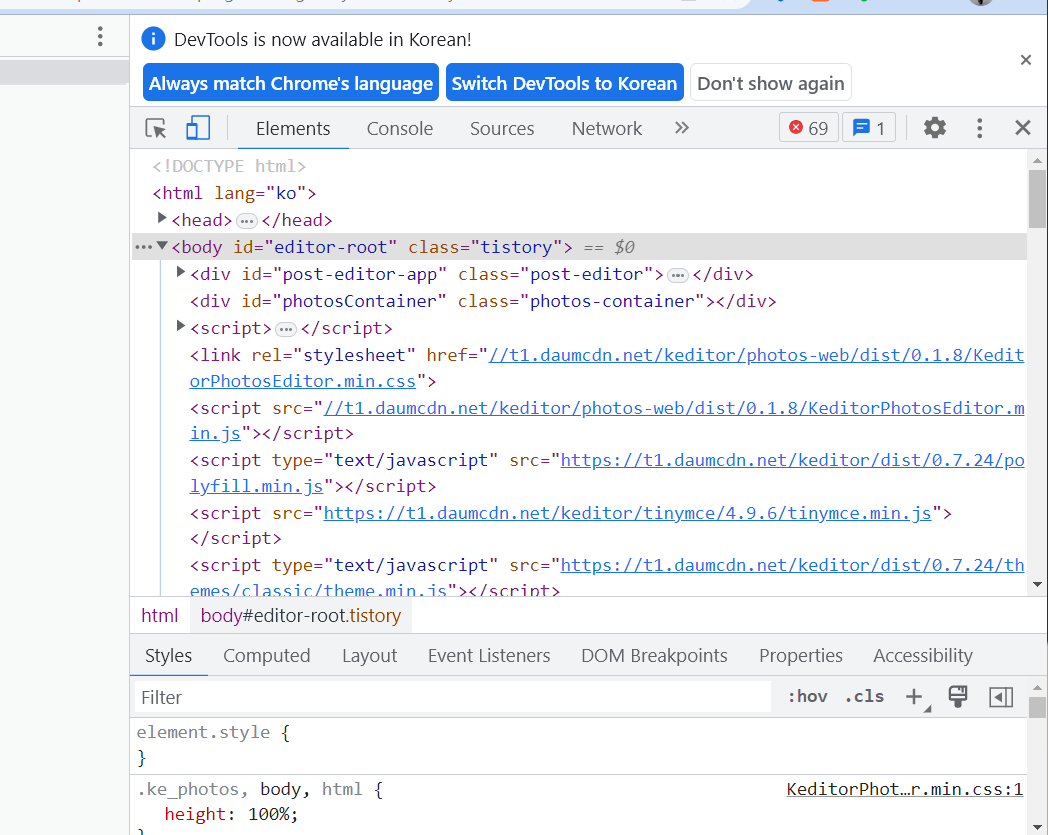Screen dimensions: 1048x835
Task: Show more DevTools tabs chevron
Action: 682,128
